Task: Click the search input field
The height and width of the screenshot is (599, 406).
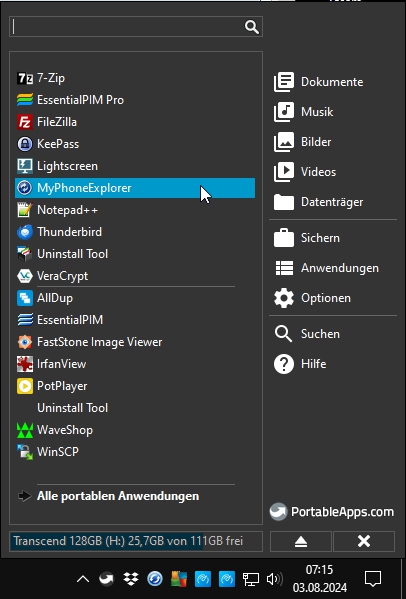Action: pos(136,27)
